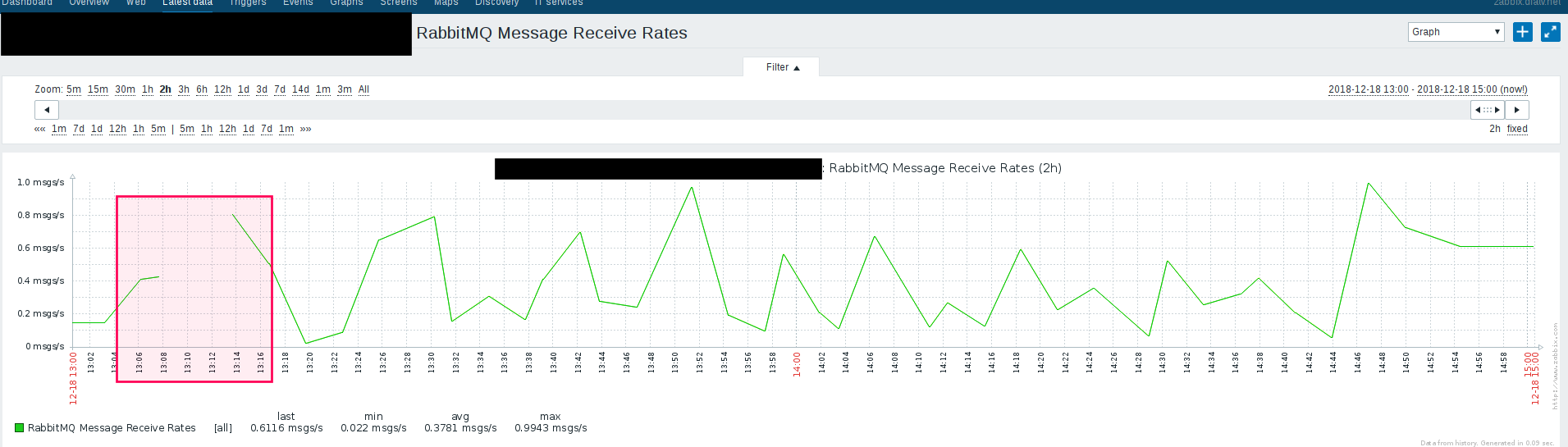
Task: Select the active 2h zoom level
Action: (166, 89)
